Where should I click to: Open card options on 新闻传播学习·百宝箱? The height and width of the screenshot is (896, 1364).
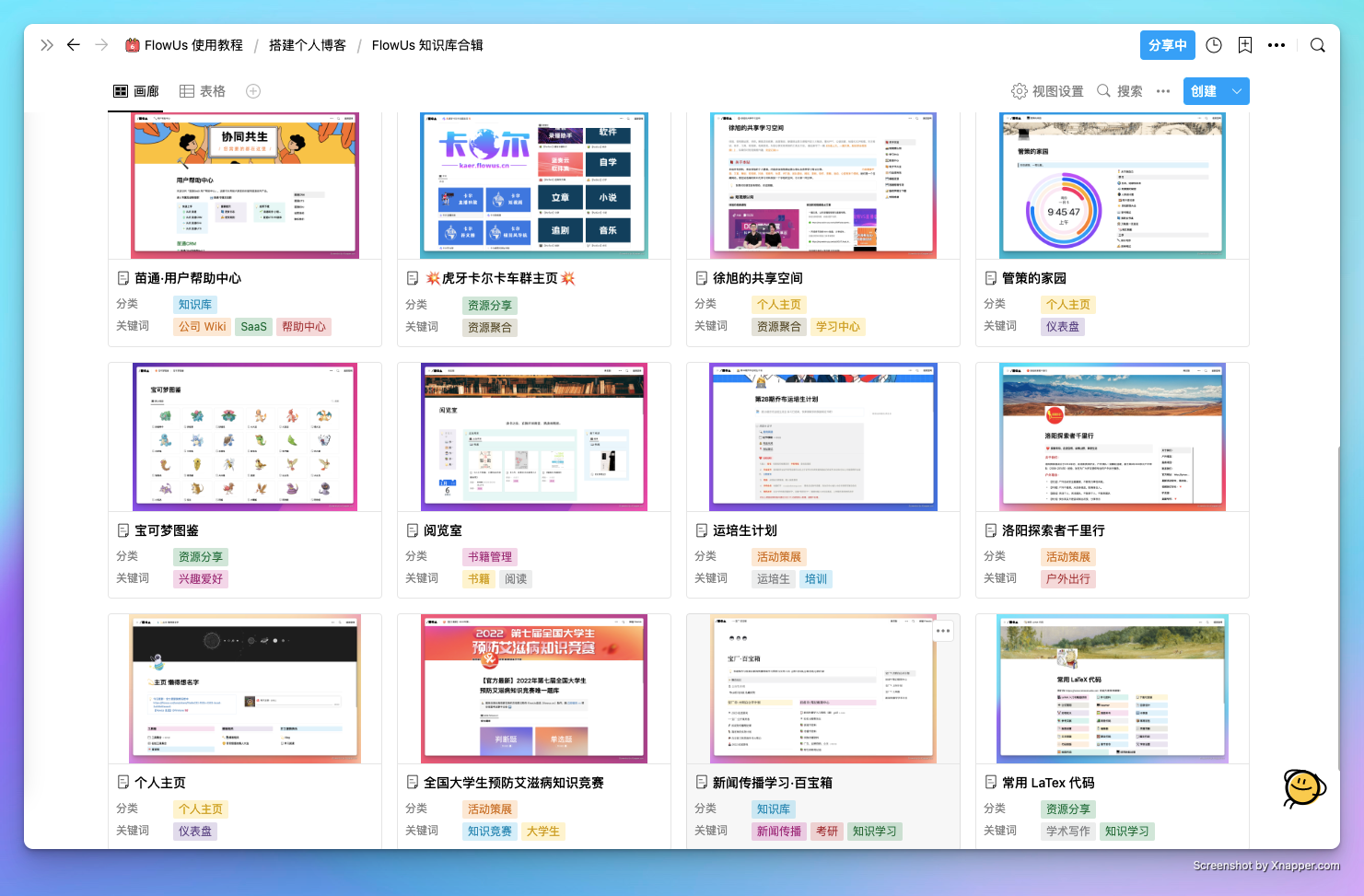[942, 630]
